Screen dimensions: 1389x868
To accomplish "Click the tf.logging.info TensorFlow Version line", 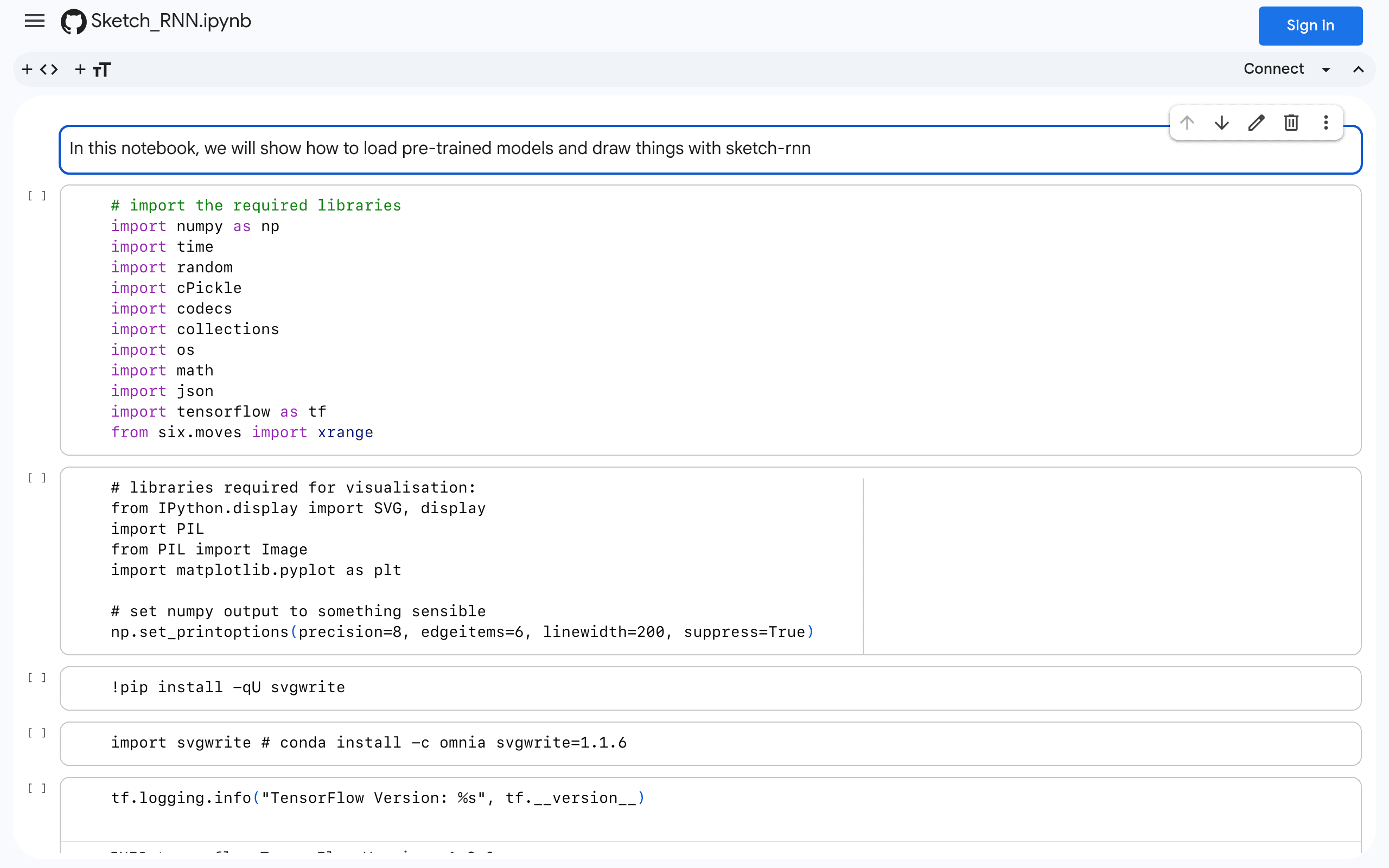I will tap(378, 798).
